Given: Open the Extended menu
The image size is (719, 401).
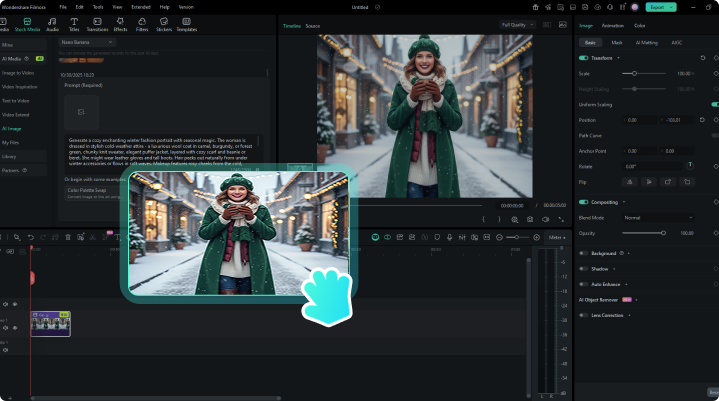Looking at the screenshot, I should 141,7.
